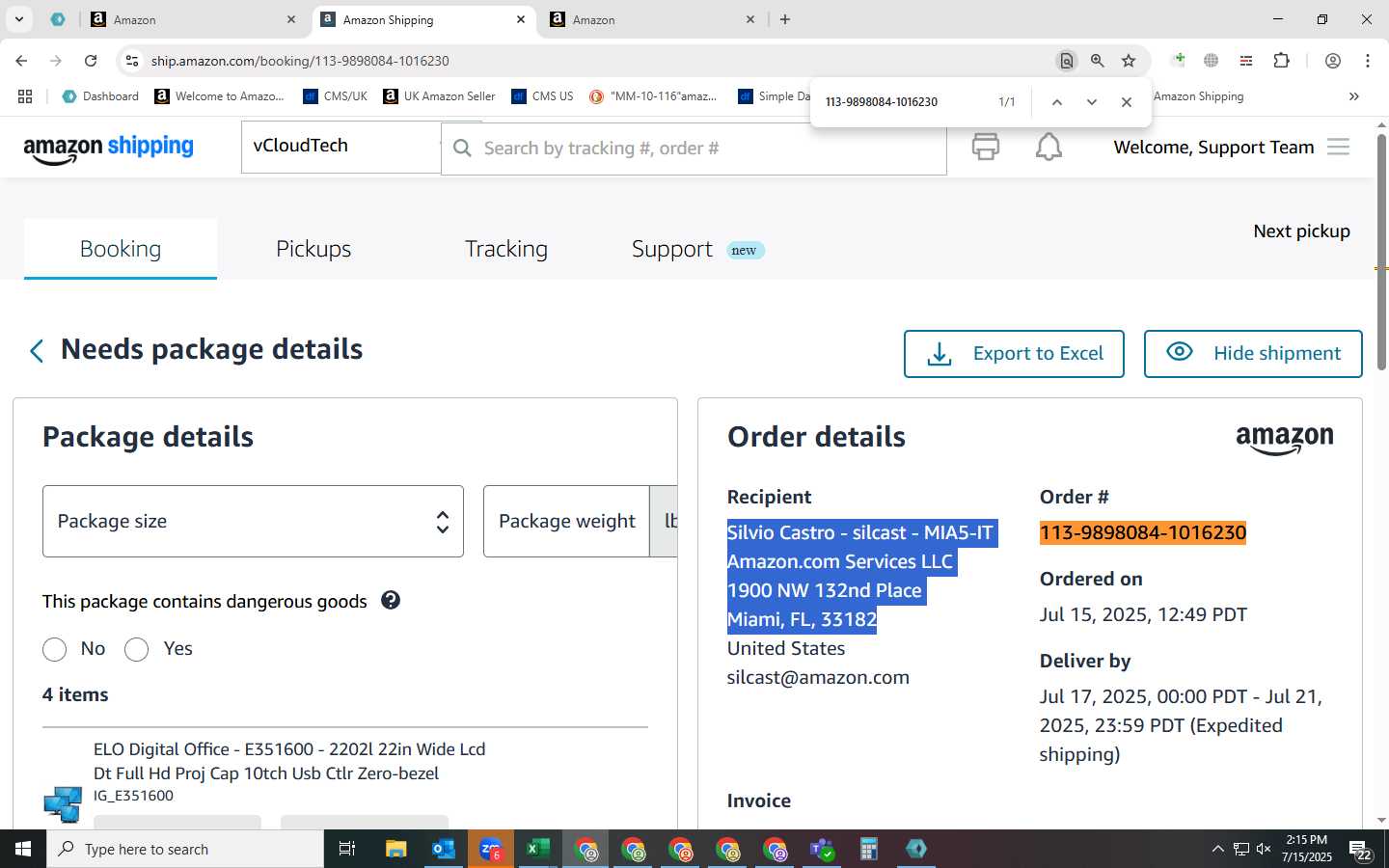Open the Calculator taskbar icon
This screenshot has width=1389, height=868.
tap(869, 849)
